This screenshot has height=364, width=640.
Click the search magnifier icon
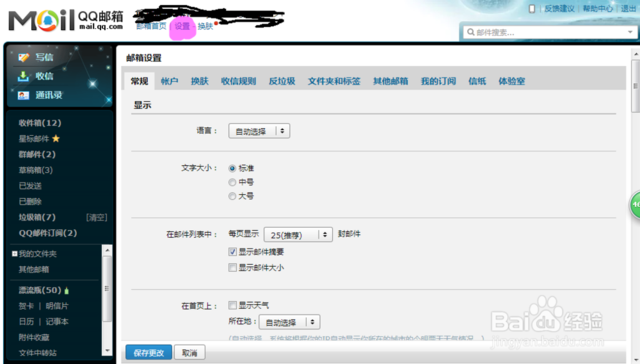tap(471, 32)
